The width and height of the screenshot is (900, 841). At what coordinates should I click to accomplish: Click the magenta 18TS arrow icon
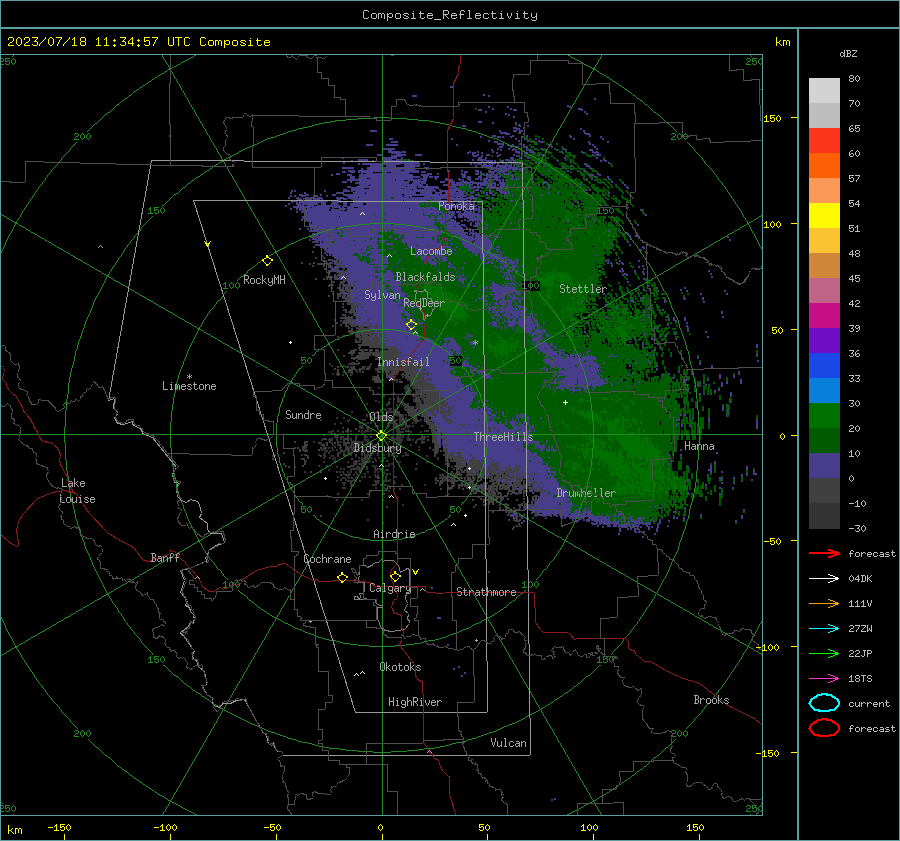tap(824, 679)
